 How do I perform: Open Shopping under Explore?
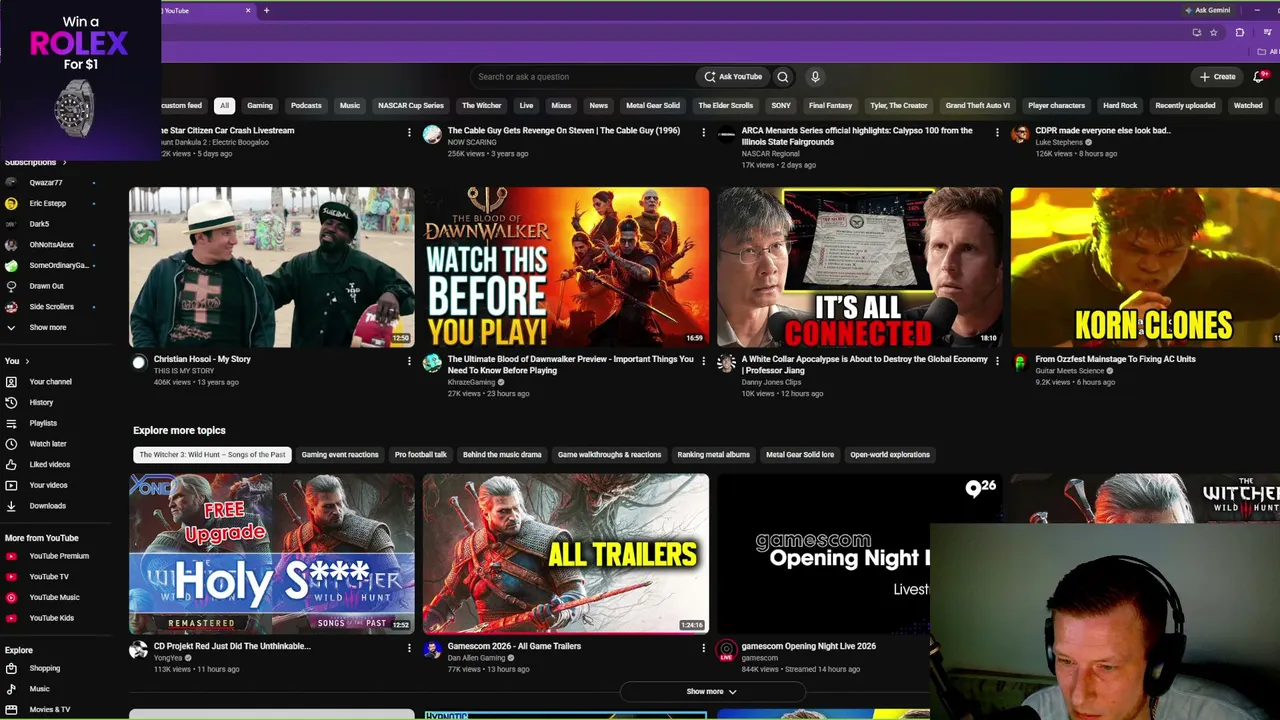(44, 669)
